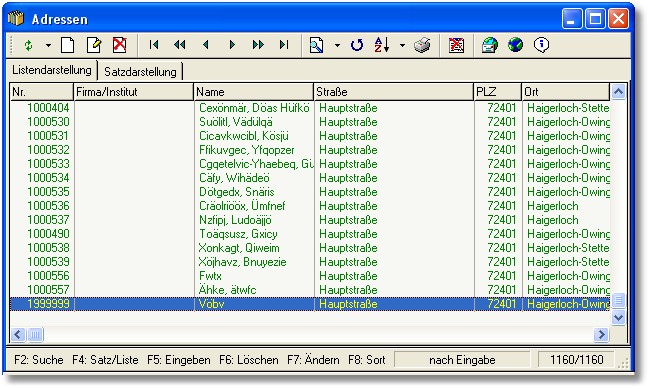Go forward one page with double-right arrows

pyautogui.click(x=258, y=45)
